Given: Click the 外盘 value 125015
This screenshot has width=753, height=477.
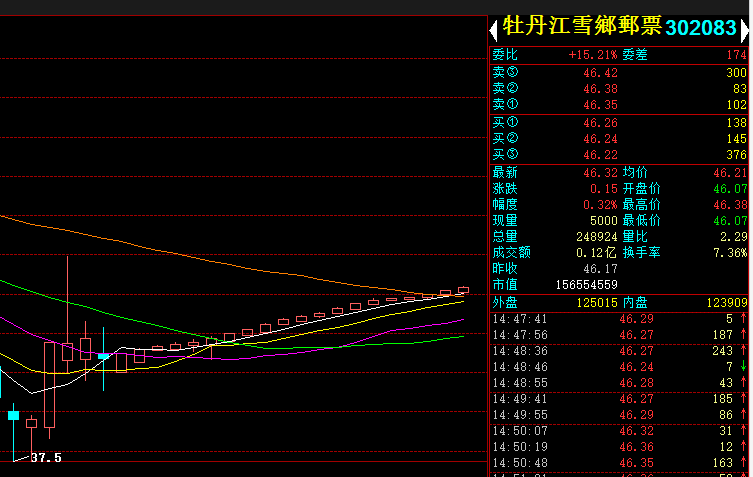Looking at the screenshot, I should point(597,303).
